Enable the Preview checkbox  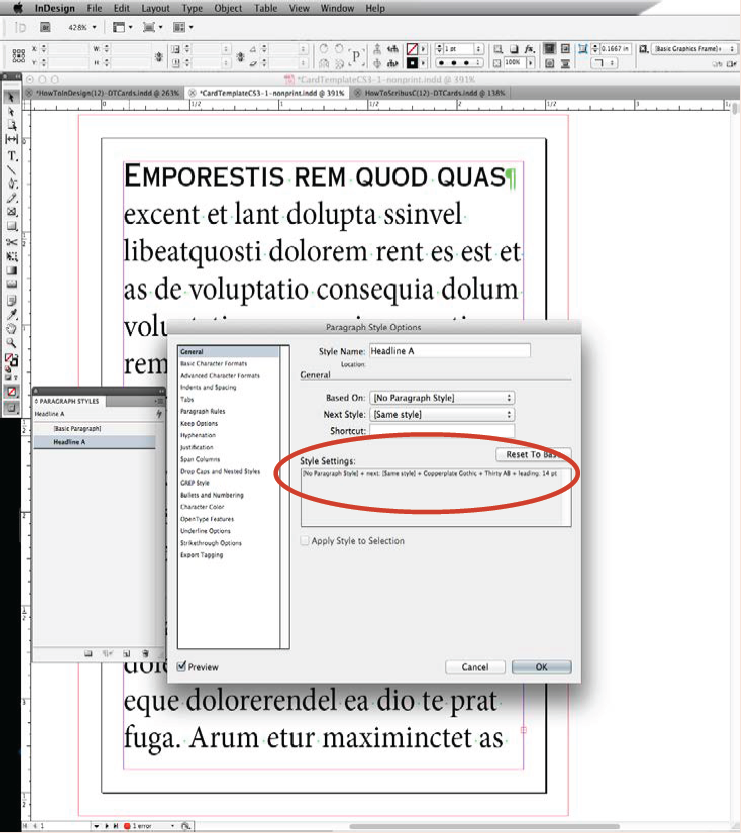pyautogui.click(x=181, y=667)
